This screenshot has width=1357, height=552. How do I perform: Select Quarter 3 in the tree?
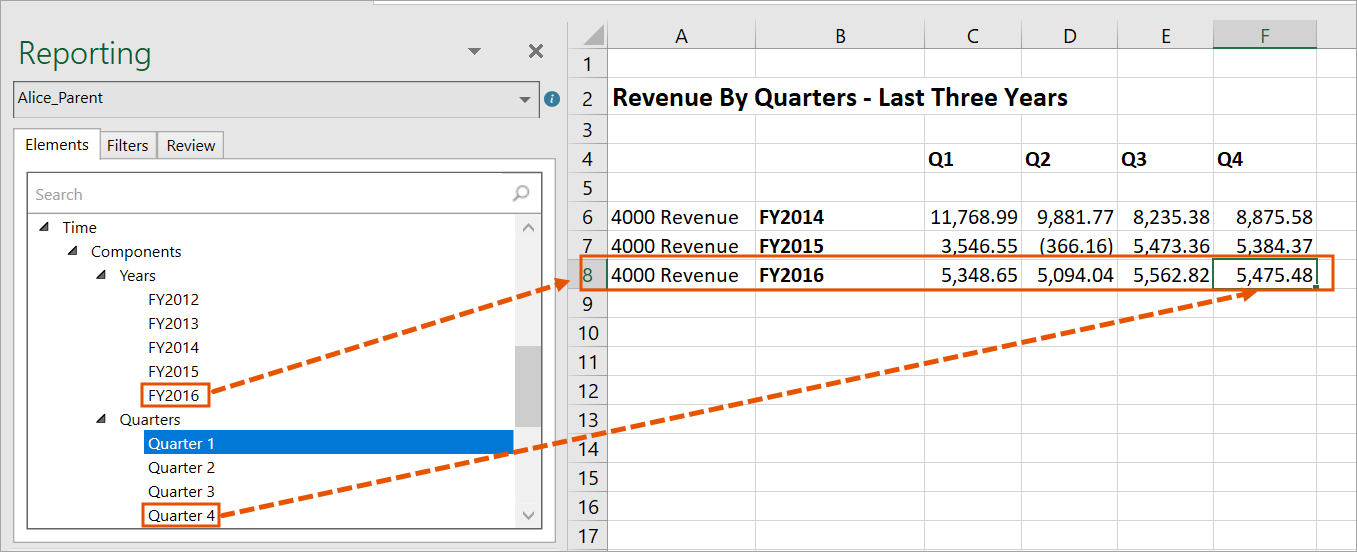point(181,492)
